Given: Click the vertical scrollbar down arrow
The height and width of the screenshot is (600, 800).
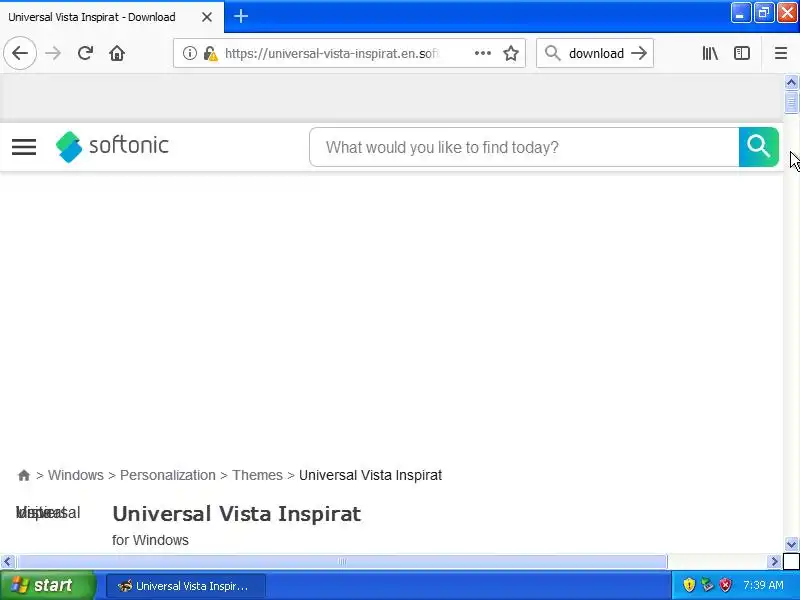Looking at the screenshot, I should pos(791,544).
